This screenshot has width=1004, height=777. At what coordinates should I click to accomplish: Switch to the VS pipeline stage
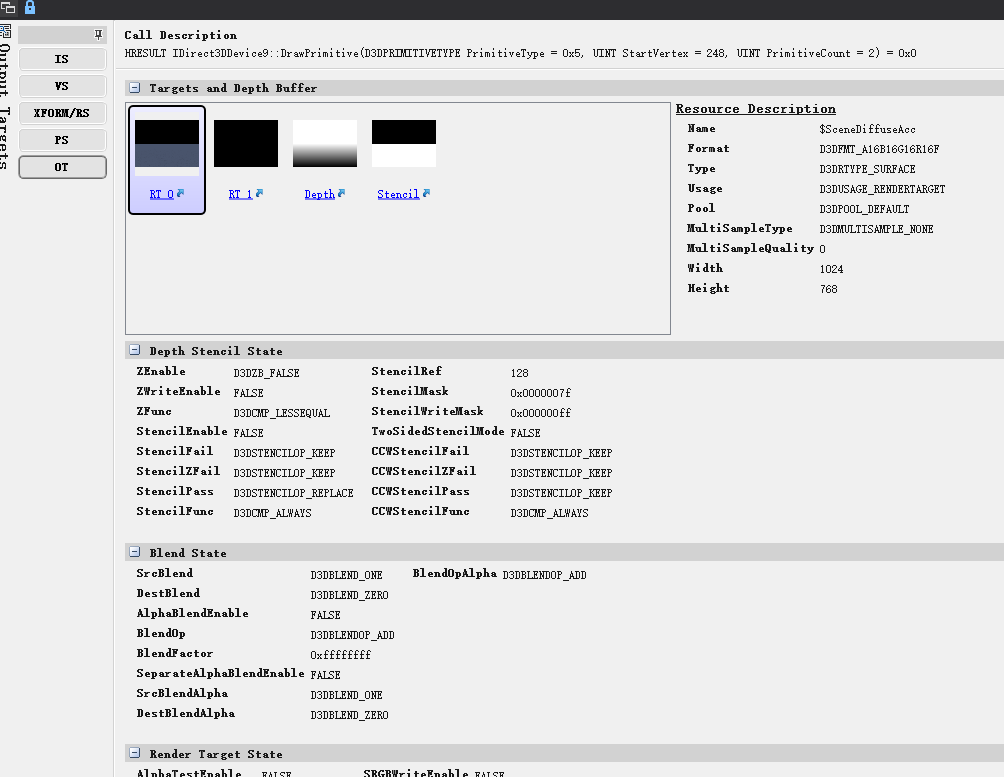(62, 86)
